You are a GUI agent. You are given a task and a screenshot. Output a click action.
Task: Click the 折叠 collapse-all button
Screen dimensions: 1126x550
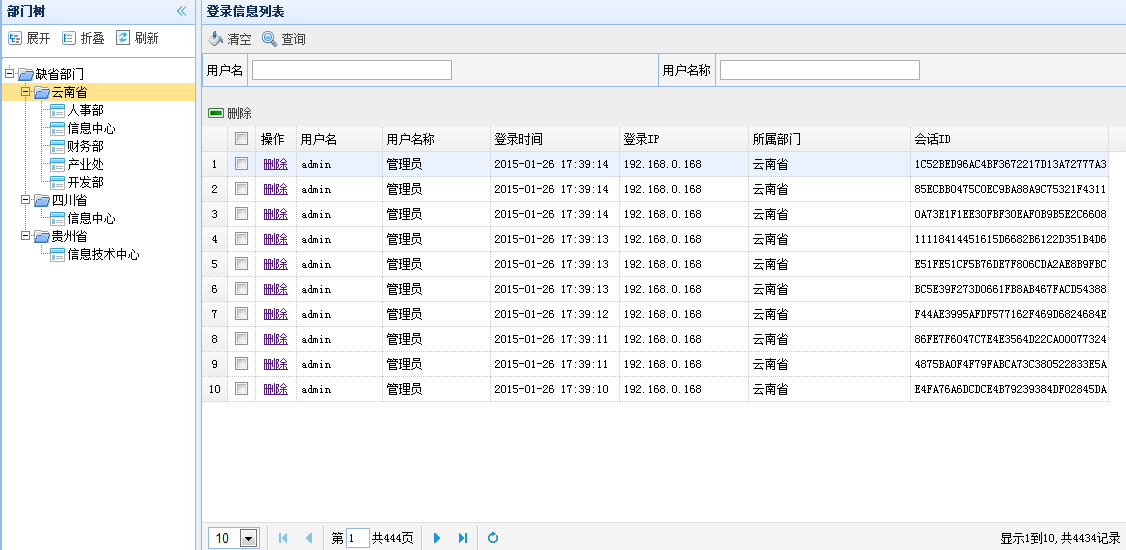pyautogui.click(x=83, y=38)
